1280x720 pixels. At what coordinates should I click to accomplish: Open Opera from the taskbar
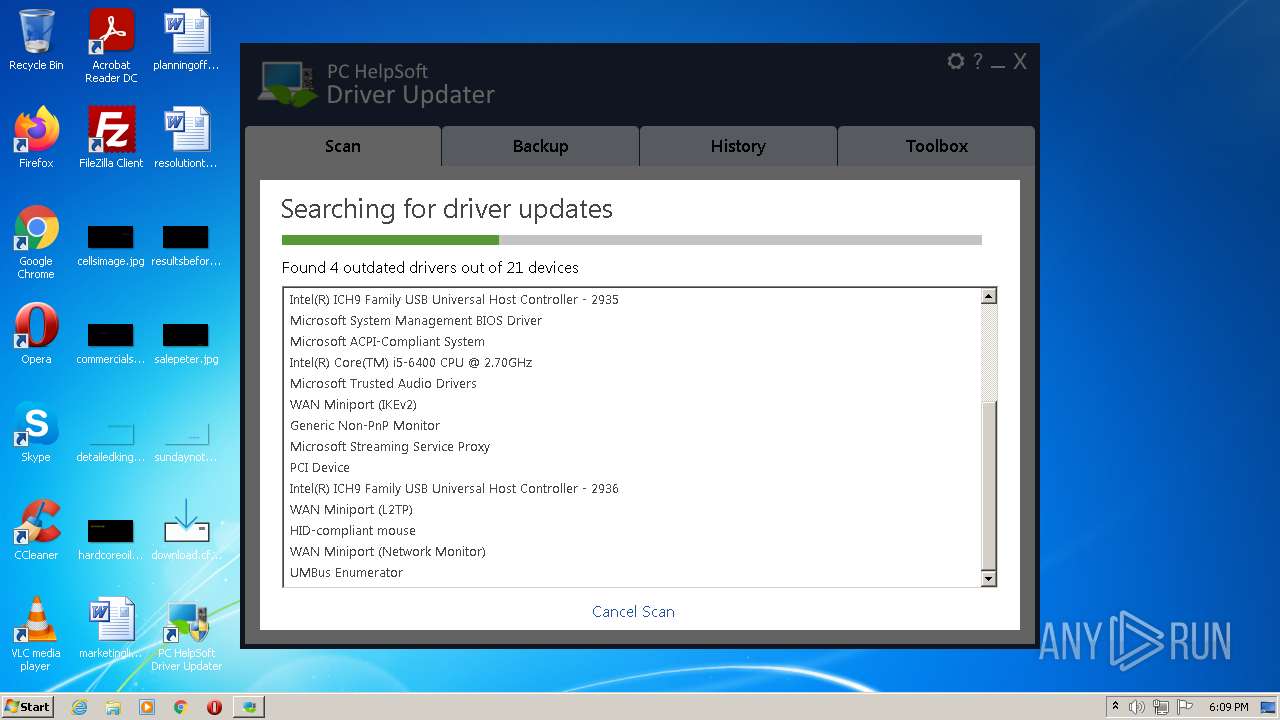214,707
